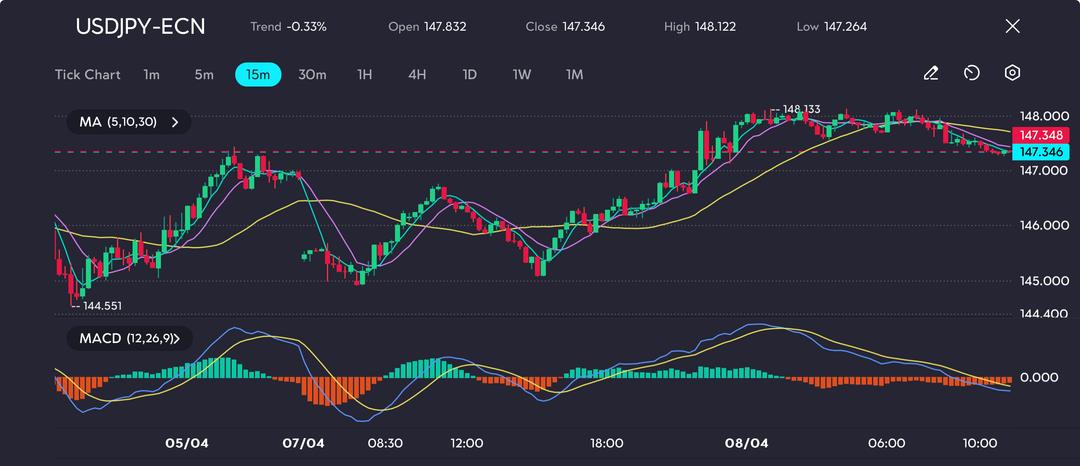Click the chart reset refresh icon
The width and height of the screenshot is (1080, 466).
point(971,73)
